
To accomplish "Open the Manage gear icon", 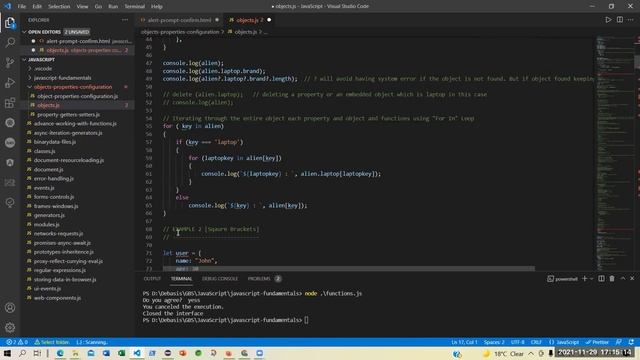I will tap(10, 327).
